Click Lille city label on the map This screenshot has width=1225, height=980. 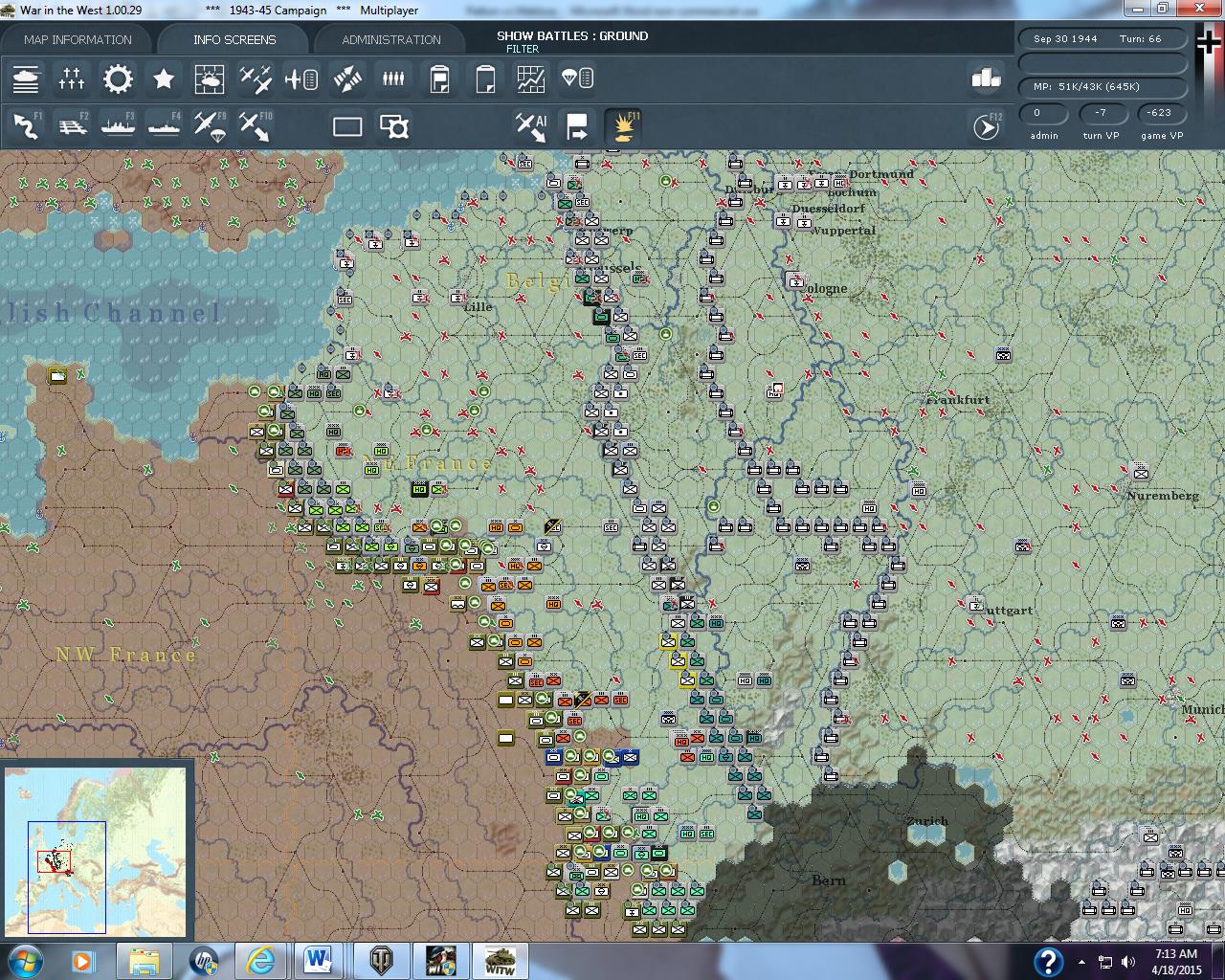[478, 306]
